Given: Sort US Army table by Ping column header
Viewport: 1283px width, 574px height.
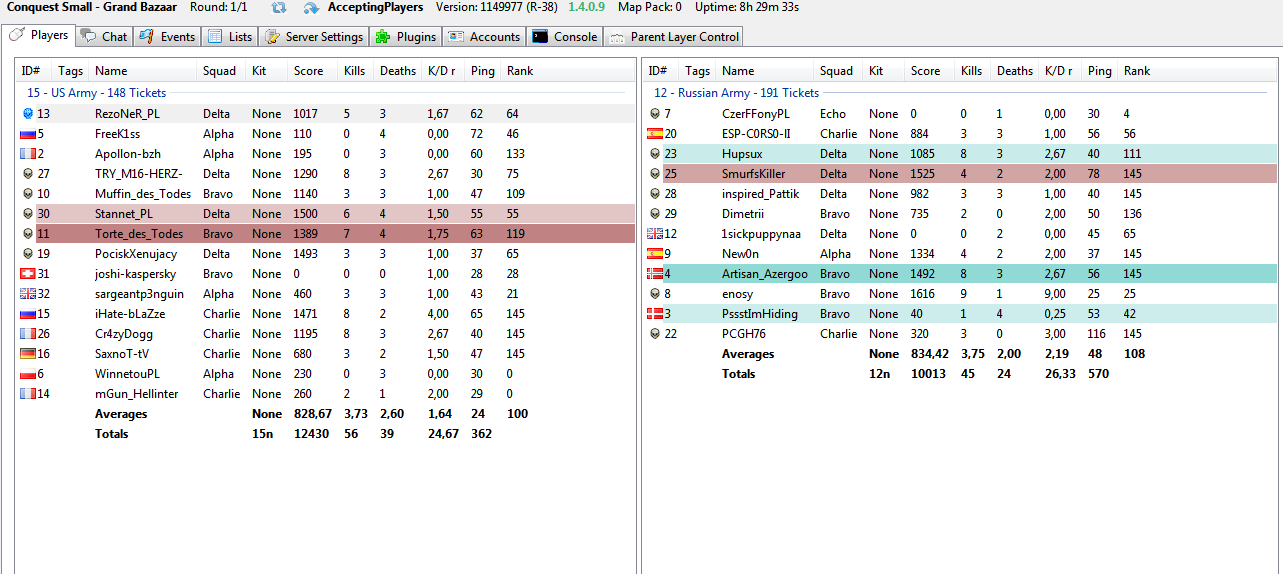Looking at the screenshot, I should (x=483, y=71).
